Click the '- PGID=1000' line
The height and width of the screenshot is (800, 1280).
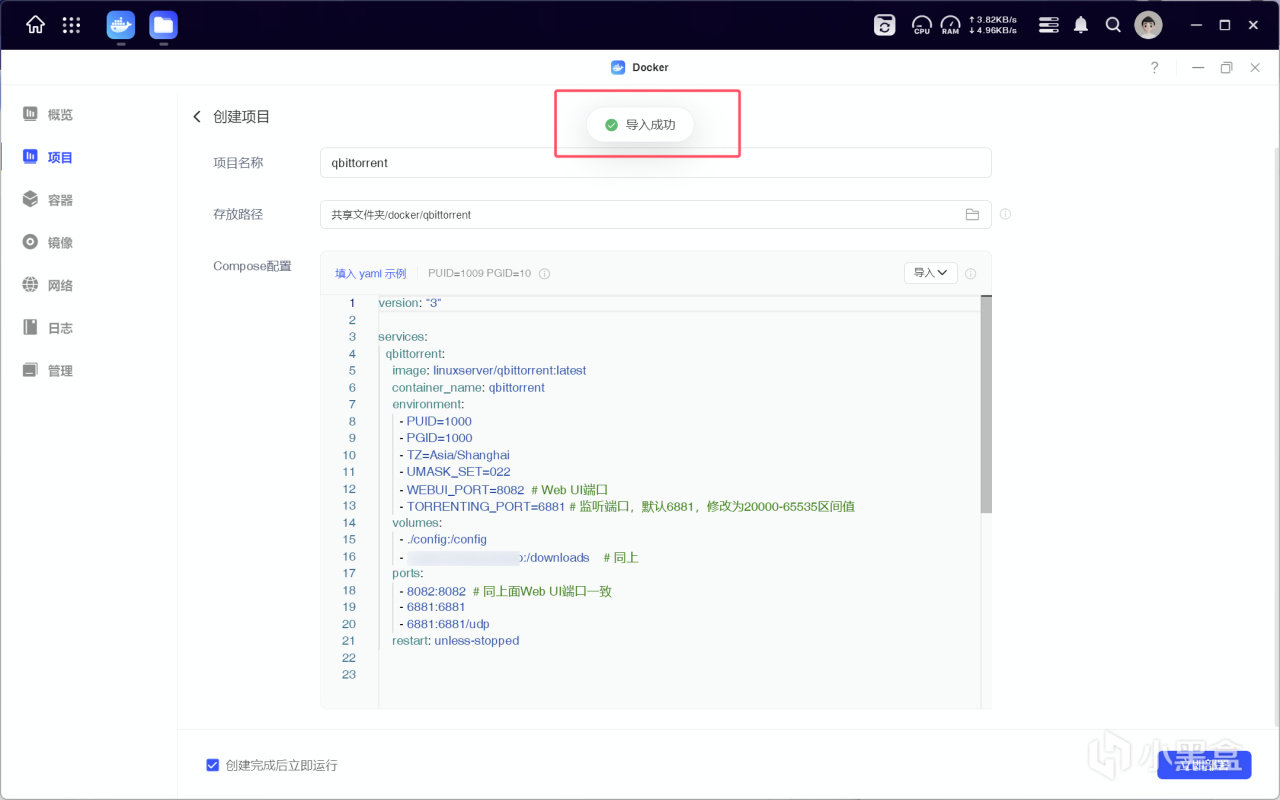pyautogui.click(x=436, y=438)
